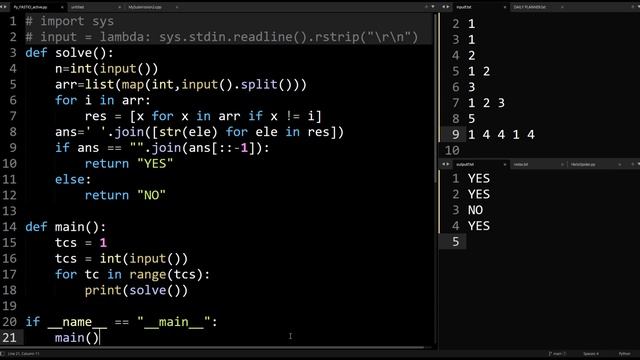Open the tab list dropdown of input pane
Screen dimensions: 640x360
[638, 7]
